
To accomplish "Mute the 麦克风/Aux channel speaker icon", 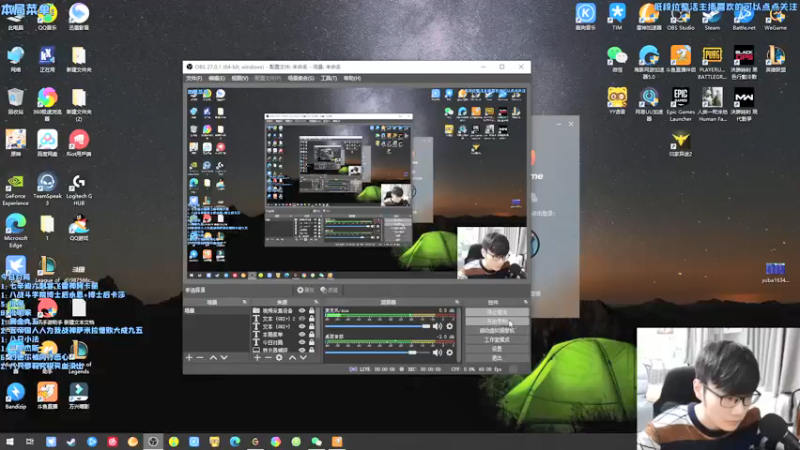I will coord(437,326).
